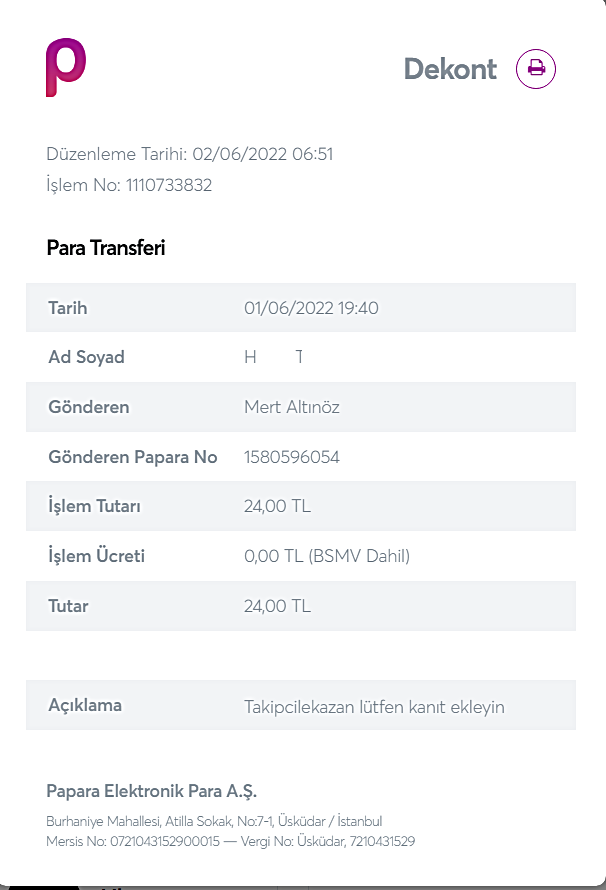Click the Gönderen label
This screenshot has height=890, width=606.
point(89,407)
